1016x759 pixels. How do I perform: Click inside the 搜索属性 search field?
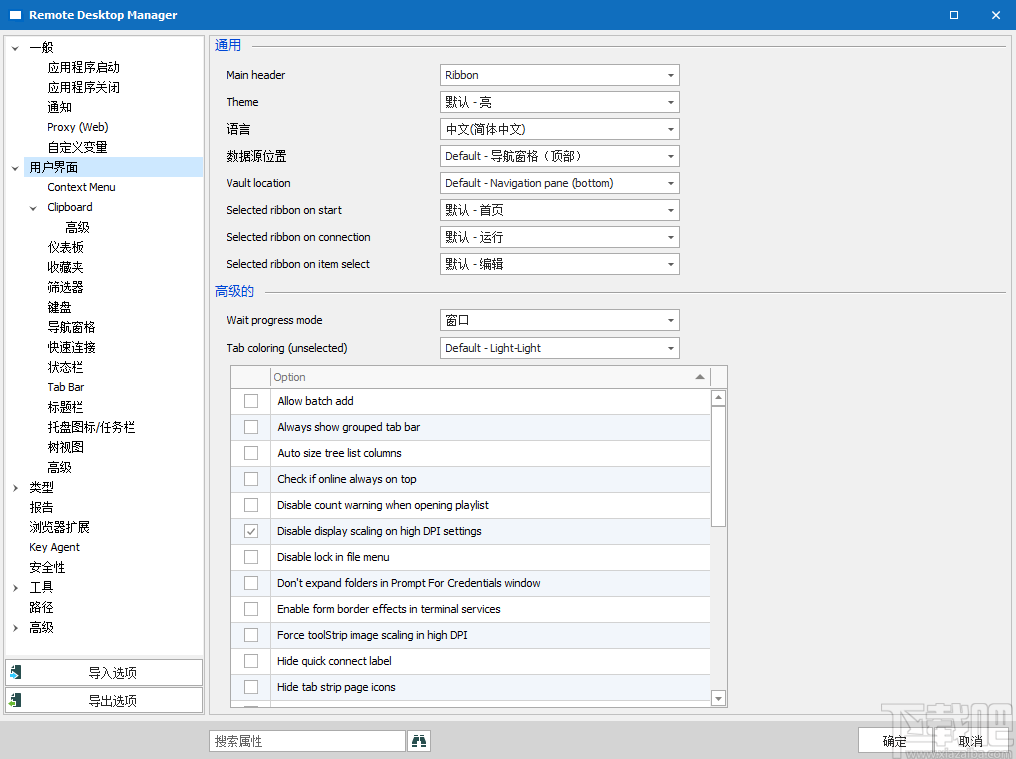(307, 740)
